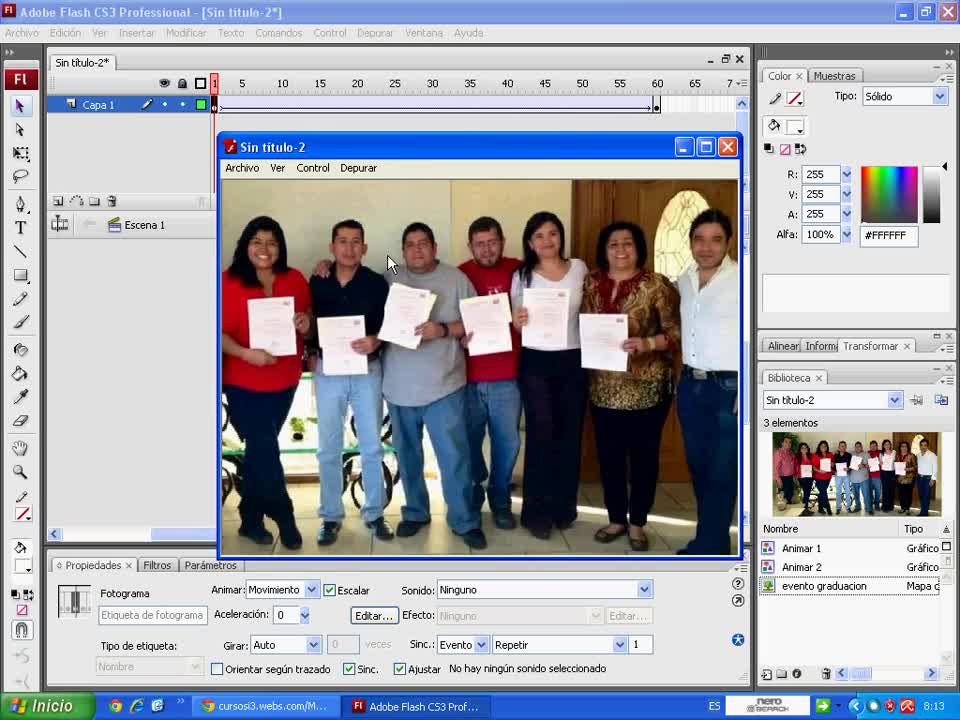The height and width of the screenshot is (720, 960).
Task: Select the Lasso tool
Action: 20,177
